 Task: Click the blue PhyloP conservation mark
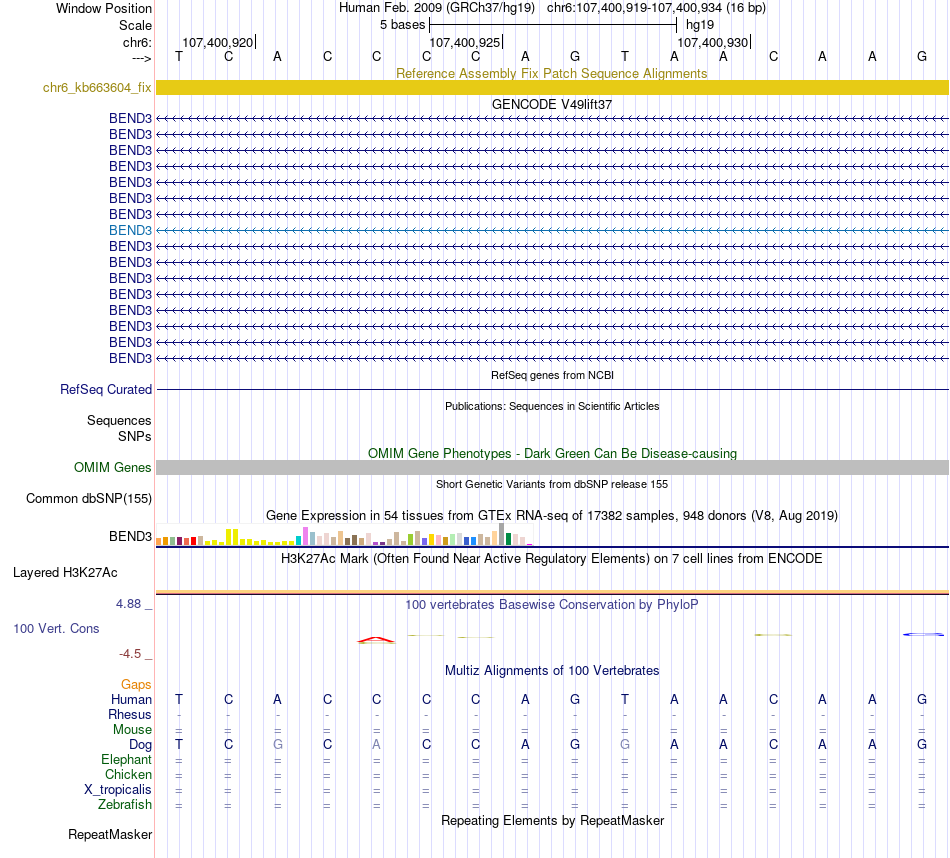tap(923, 634)
